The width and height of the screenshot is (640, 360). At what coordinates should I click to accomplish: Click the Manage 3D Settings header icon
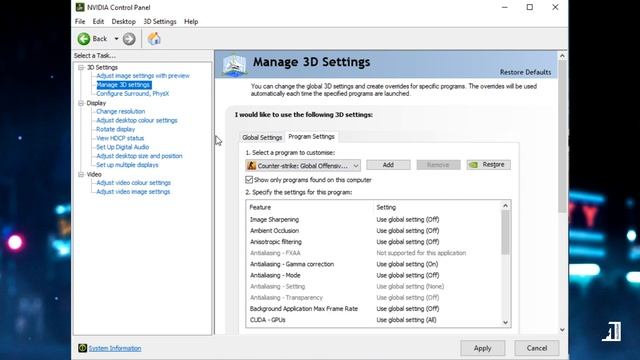[235, 65]
